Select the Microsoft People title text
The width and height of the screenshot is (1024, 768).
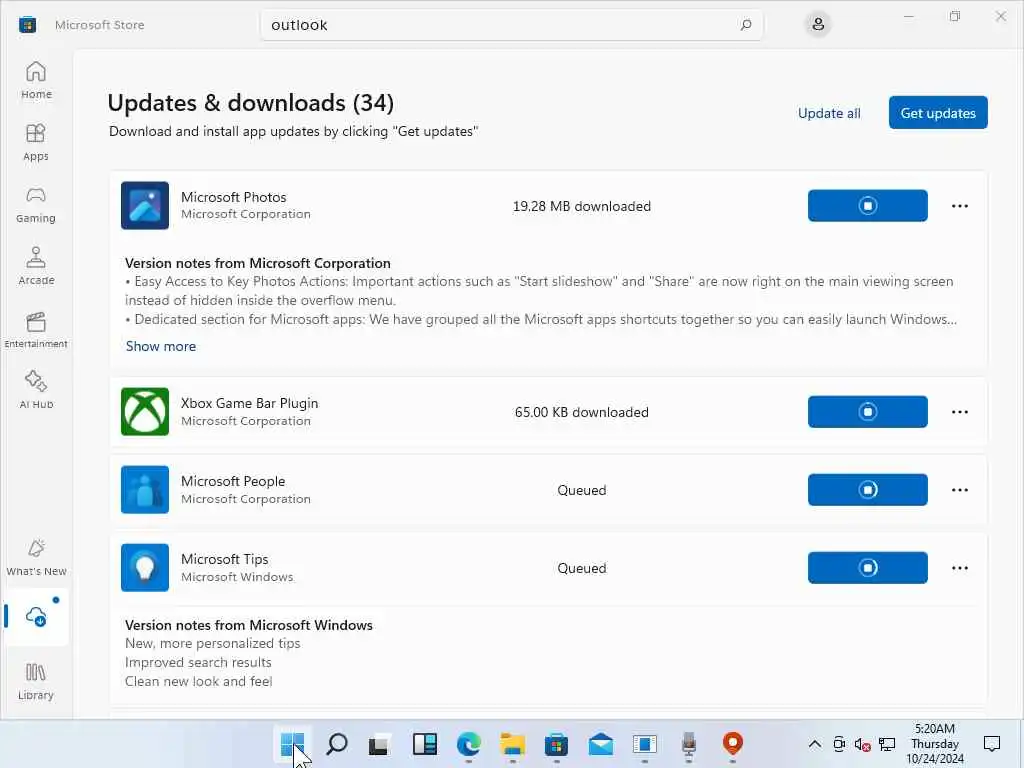[x=232, y=481]
